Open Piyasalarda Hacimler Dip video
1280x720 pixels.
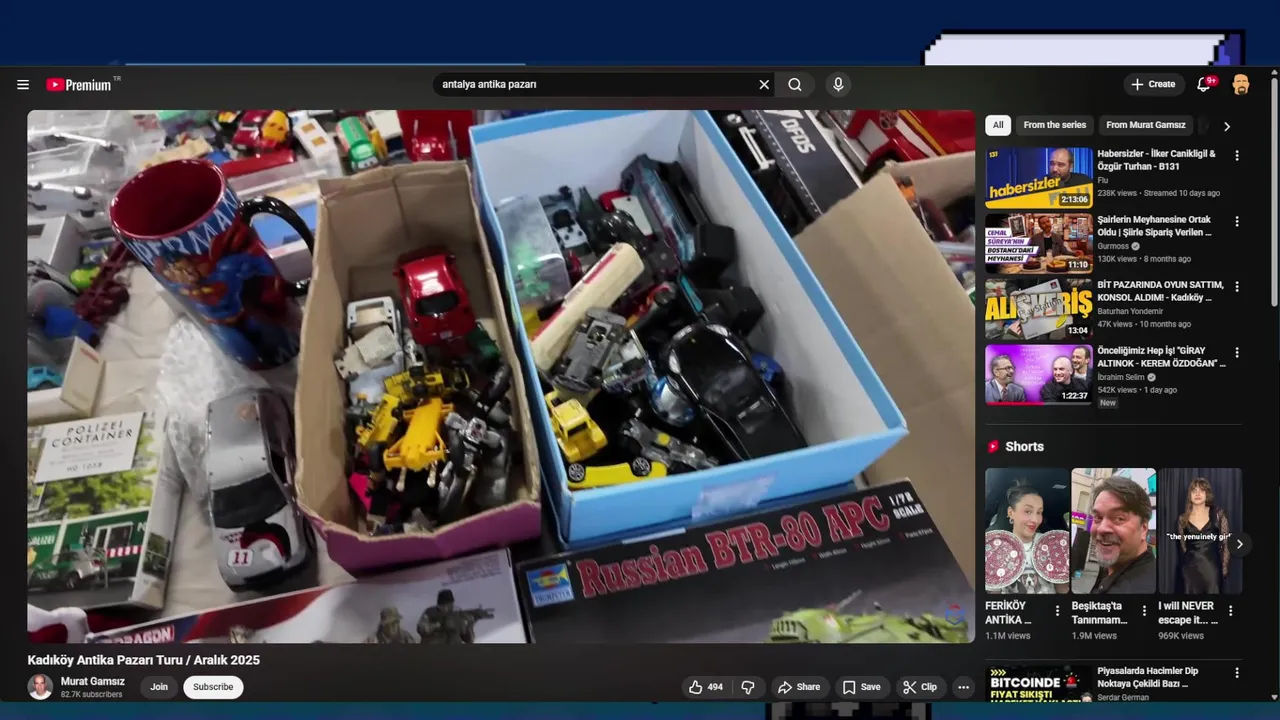[x=1039, y=683]
